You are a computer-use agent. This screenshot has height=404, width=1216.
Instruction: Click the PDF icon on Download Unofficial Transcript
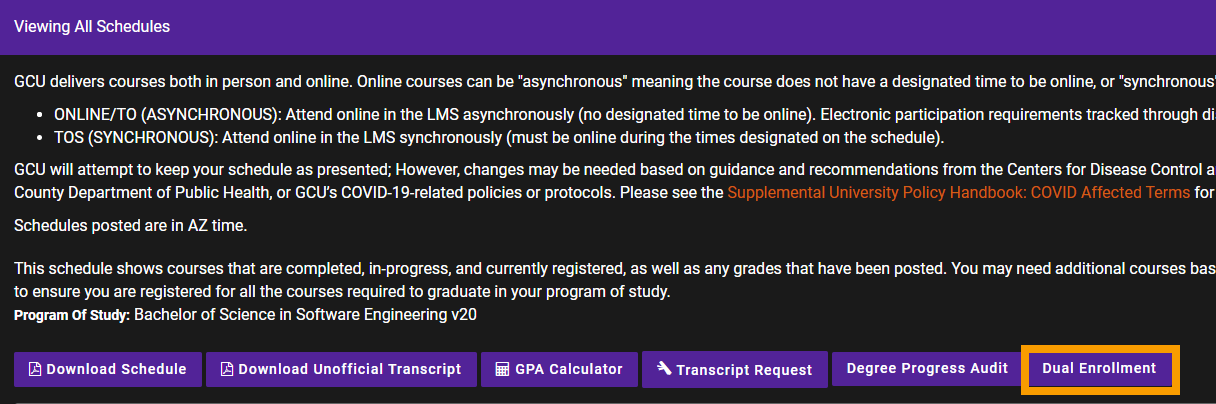point(226,369)
